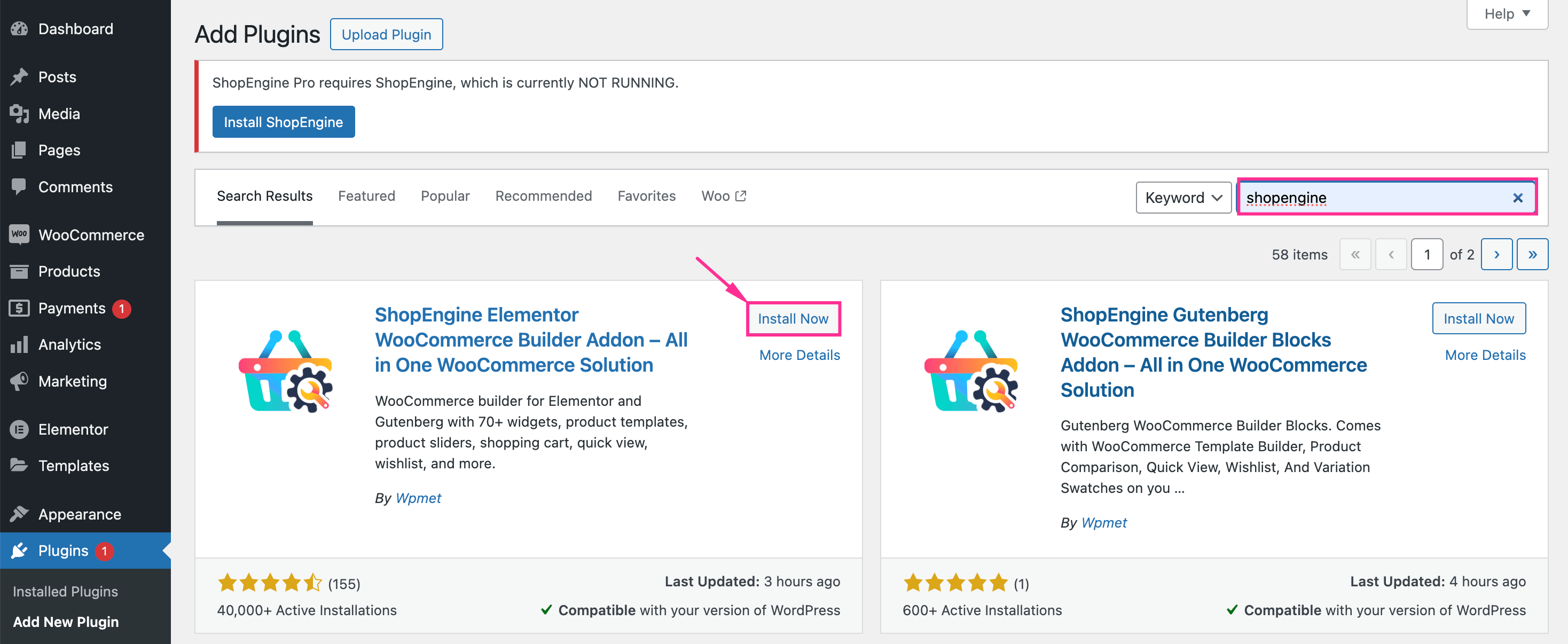1568x644 pixels.
Task: Click the Plugins icon in sidebar
Action: pos(19,549)
